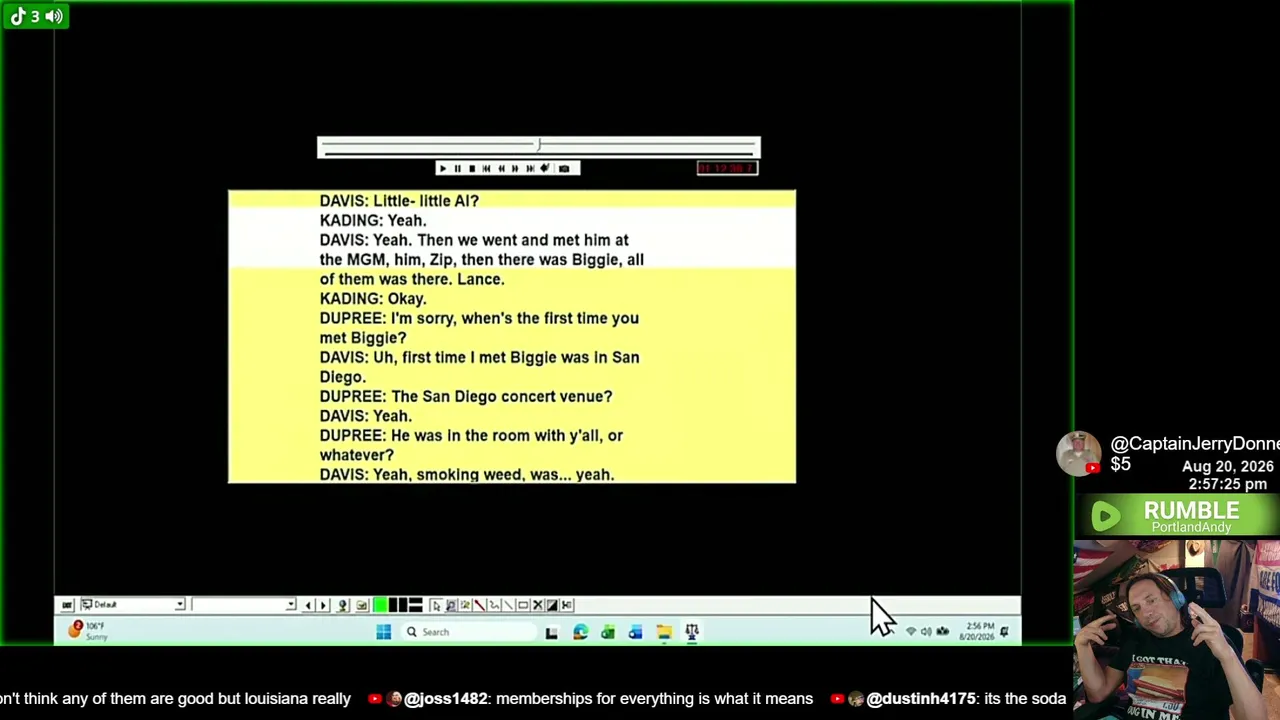
Task: Click the image icon after the stamp tool
Action: point(361,604)
